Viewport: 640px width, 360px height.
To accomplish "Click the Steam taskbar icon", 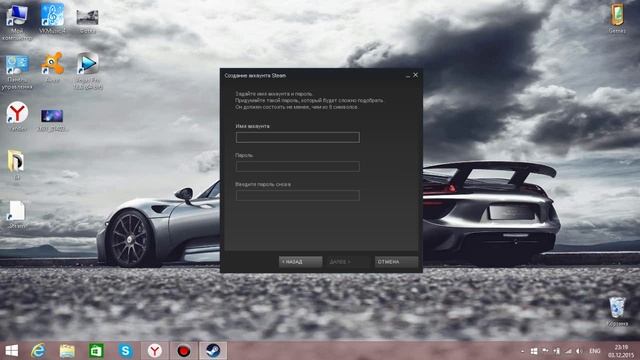I will (213, 351).
